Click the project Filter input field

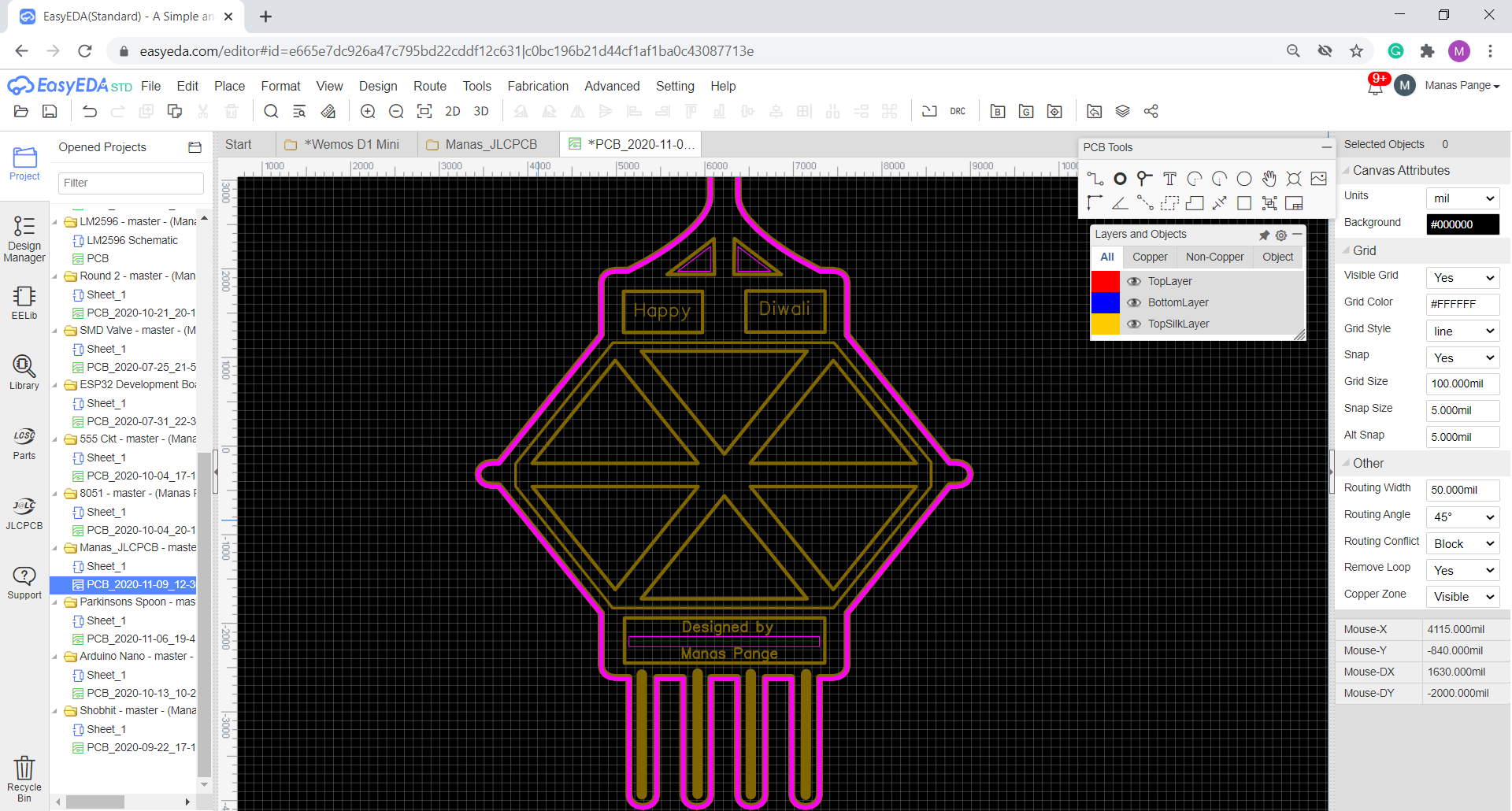tap(131, 183)
